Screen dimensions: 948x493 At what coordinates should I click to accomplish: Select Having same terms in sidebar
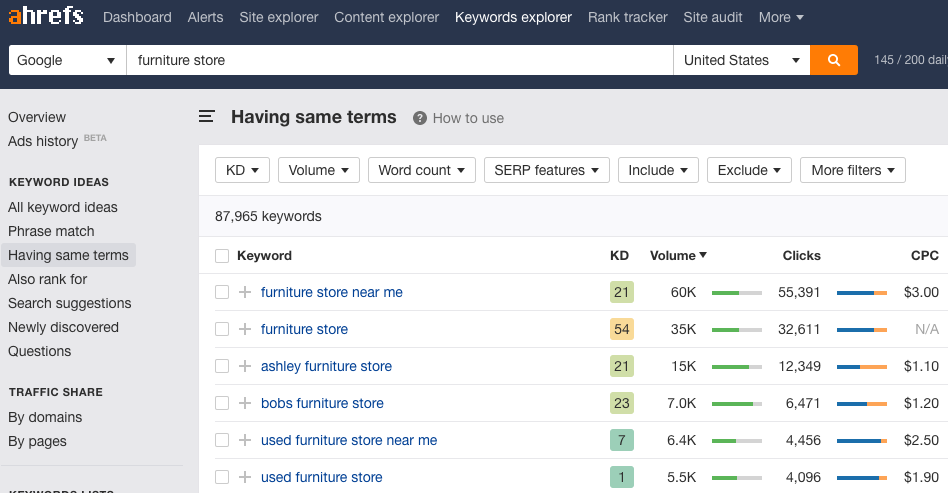pos(68,255)
